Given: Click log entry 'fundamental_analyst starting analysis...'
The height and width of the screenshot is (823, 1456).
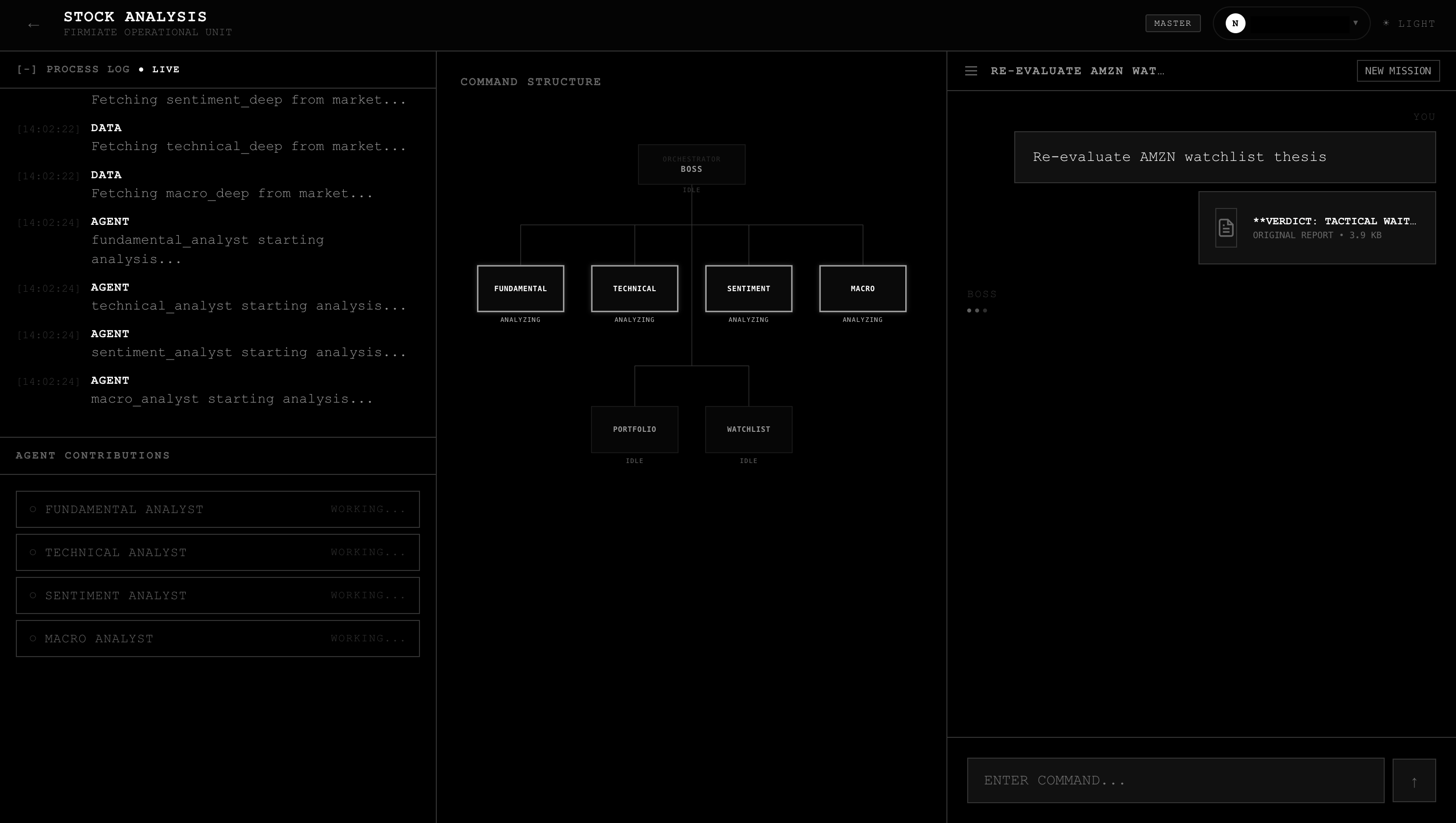Looking at the screenshot, I should tap(208, 249).
